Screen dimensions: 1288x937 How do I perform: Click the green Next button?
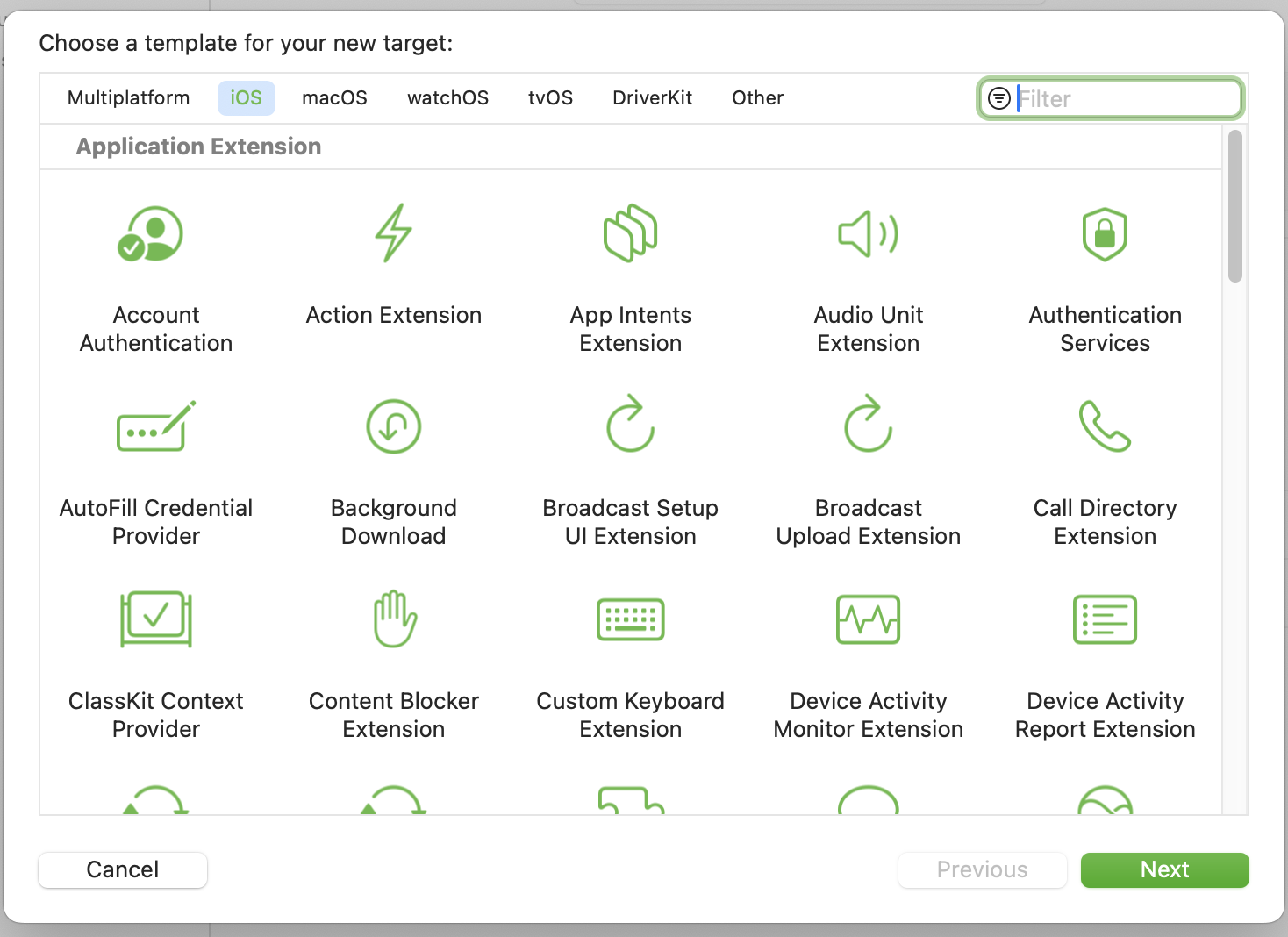click(1165, 869)
